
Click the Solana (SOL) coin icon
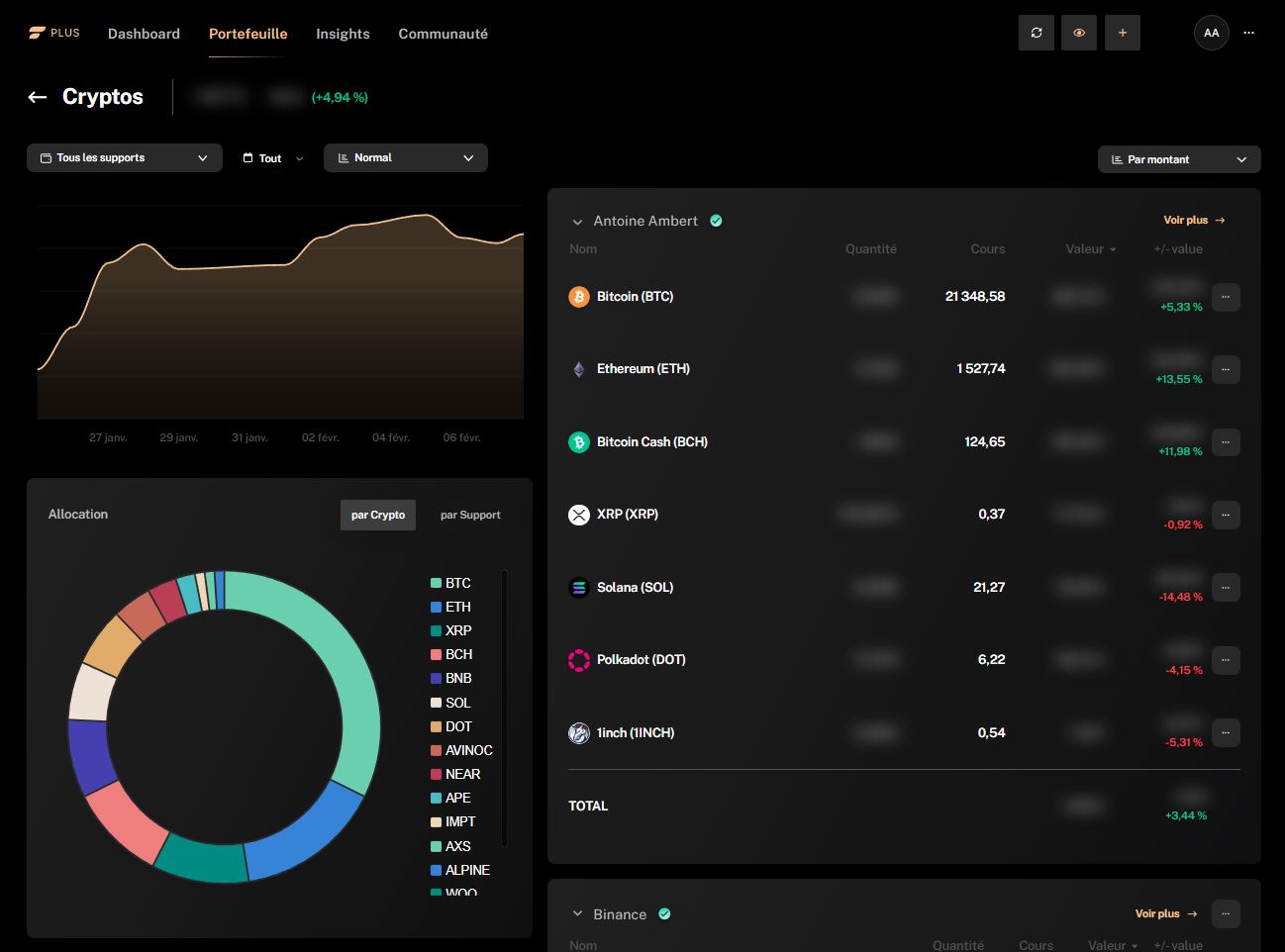(579, 588)
